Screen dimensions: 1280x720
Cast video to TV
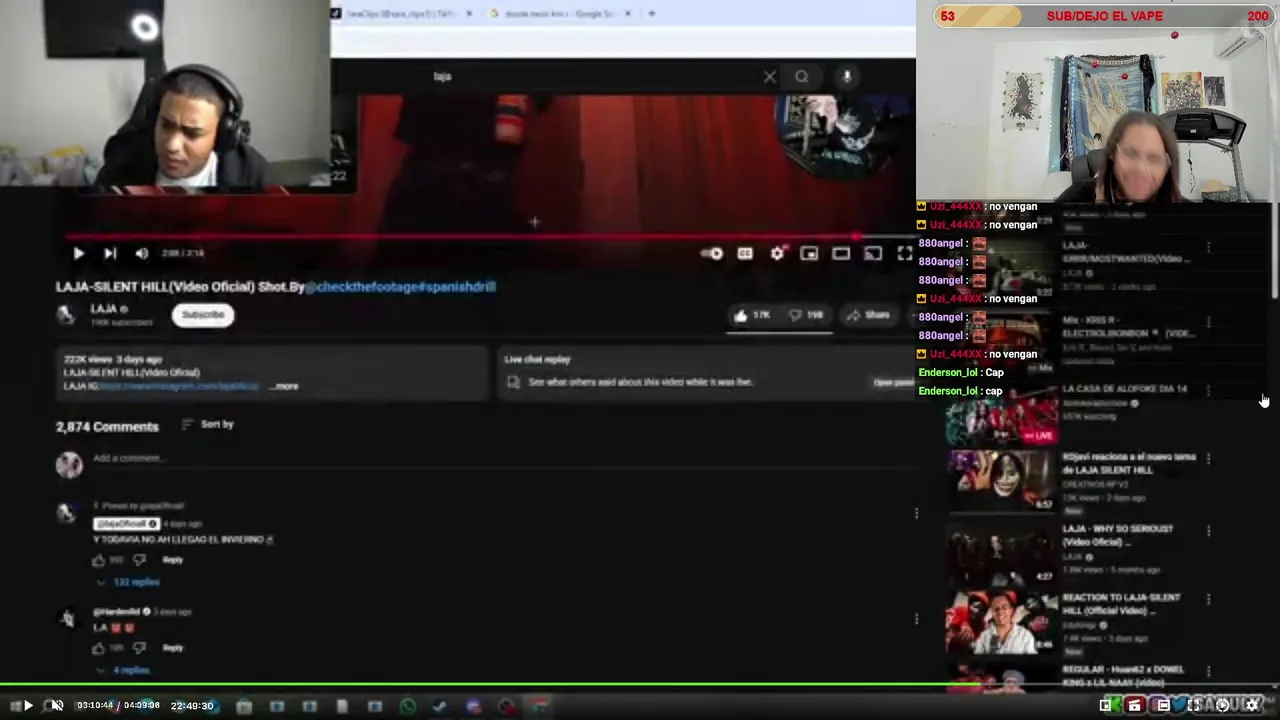click(873, 254)
